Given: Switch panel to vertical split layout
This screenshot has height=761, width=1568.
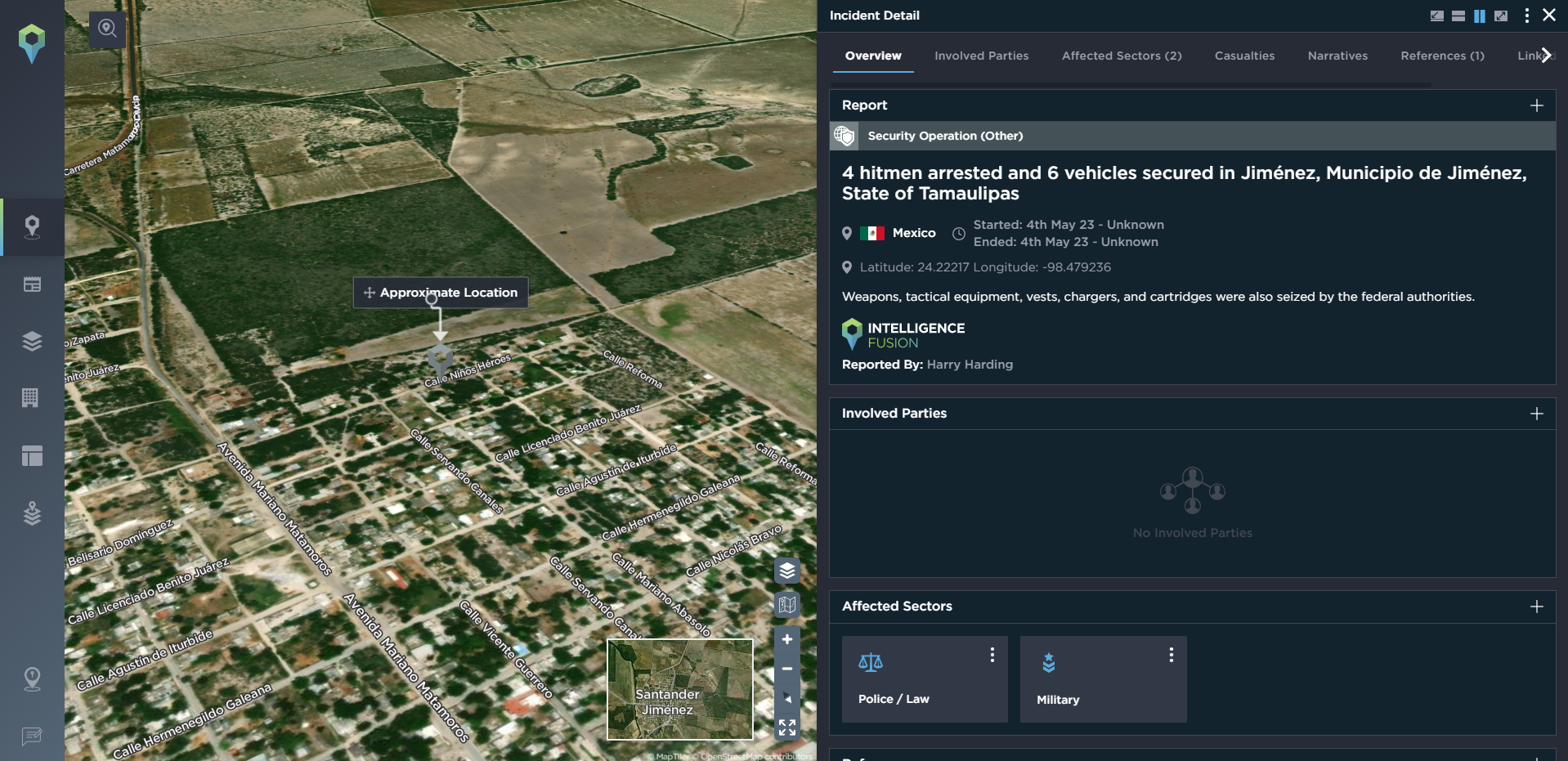Looking at the screenshot, I should click(1480, 16).
